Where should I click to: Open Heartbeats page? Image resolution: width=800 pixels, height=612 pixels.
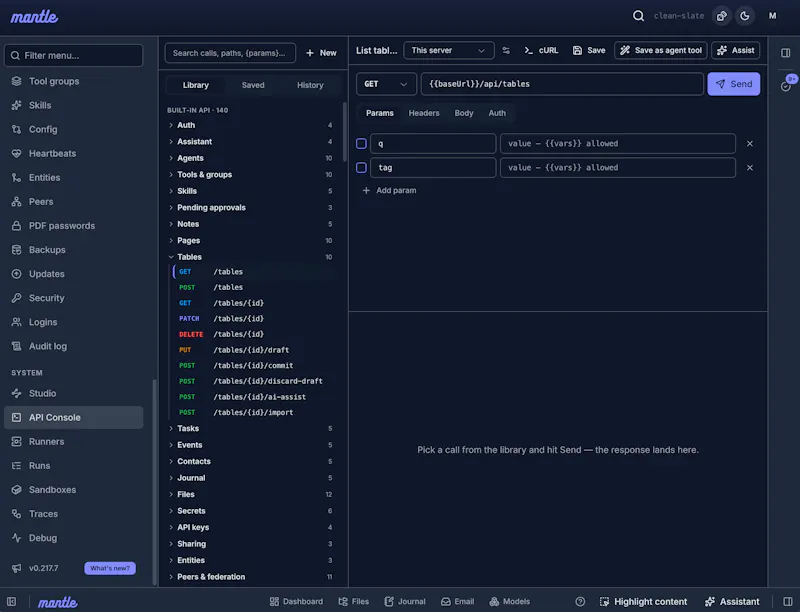[x=73, y=154]
